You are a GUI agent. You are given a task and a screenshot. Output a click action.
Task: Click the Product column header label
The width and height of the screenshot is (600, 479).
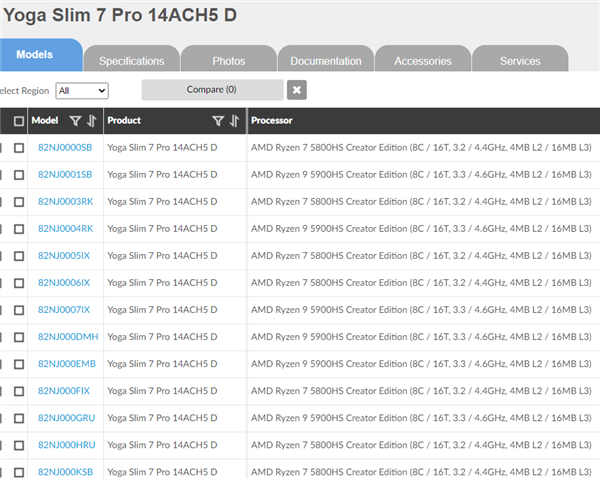tap(124, 121)
